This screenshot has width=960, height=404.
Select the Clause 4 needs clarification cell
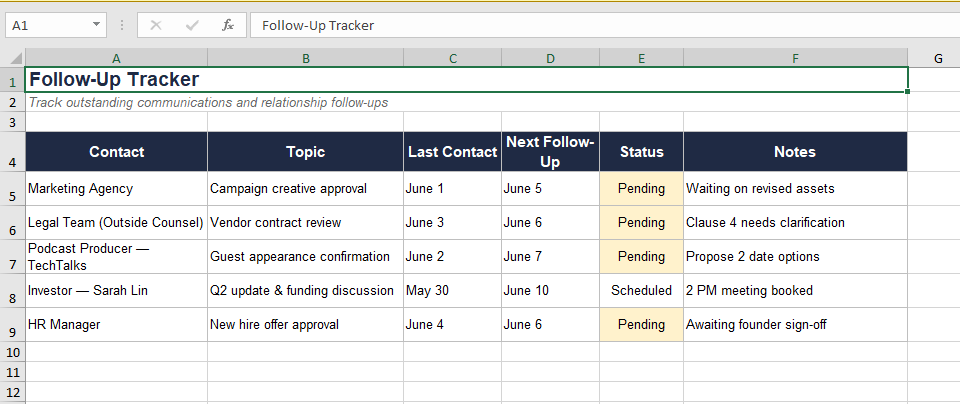point(795,223)
